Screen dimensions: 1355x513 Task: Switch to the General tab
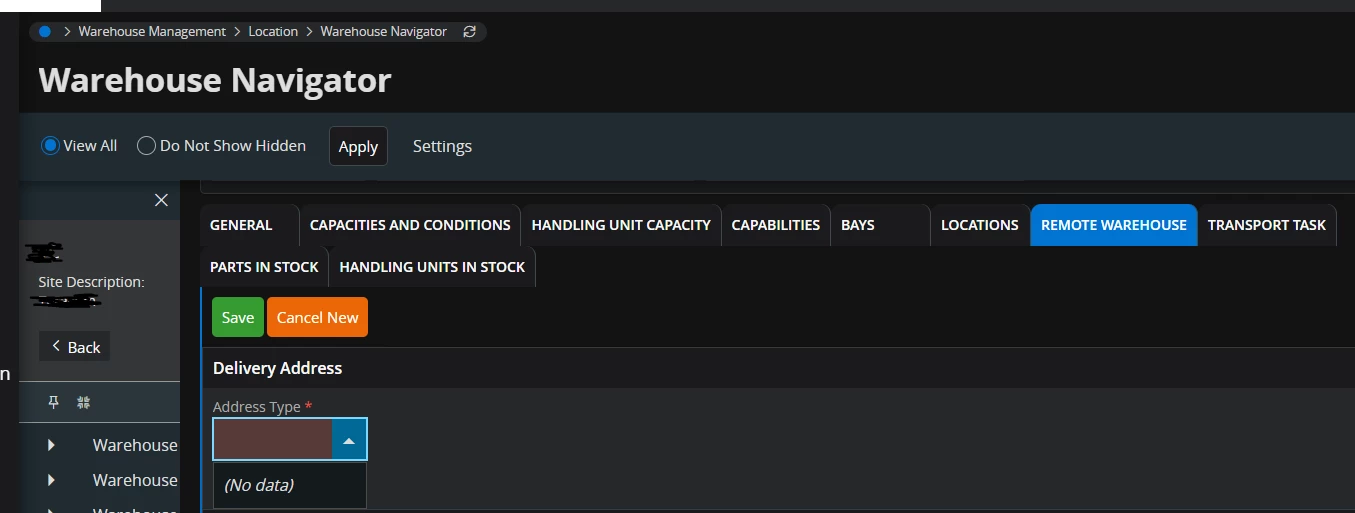pyautogui.click(x=241, y=225)
